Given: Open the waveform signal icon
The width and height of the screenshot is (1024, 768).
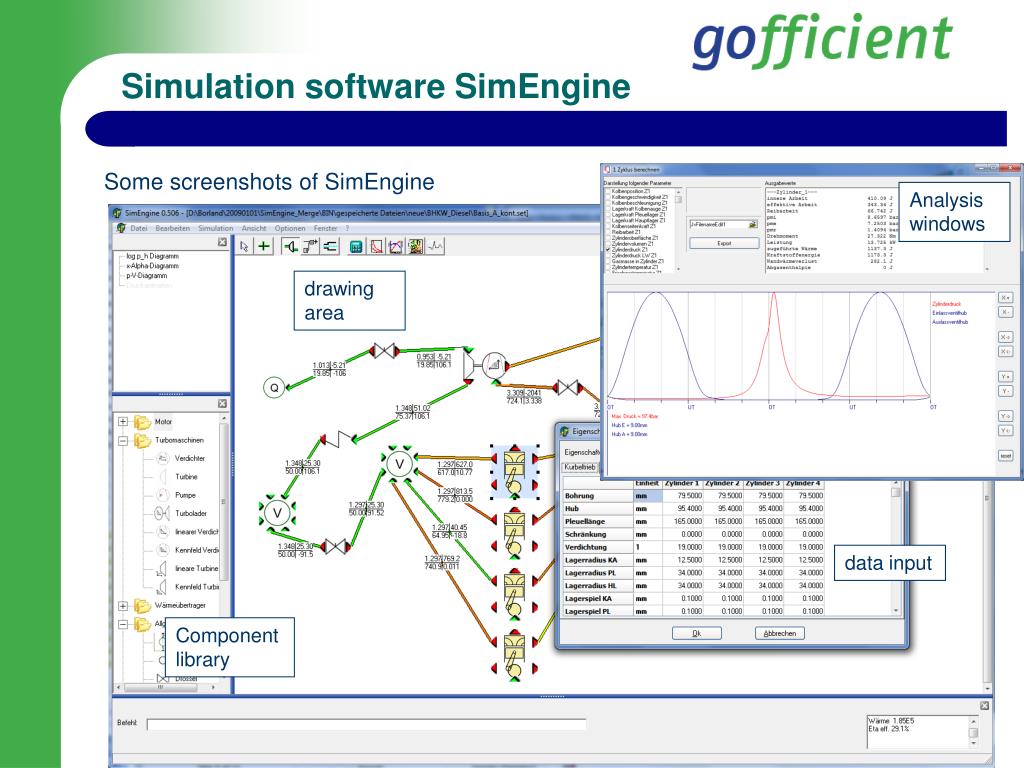Looking at the screenshot, I should (x=435, y=246).
